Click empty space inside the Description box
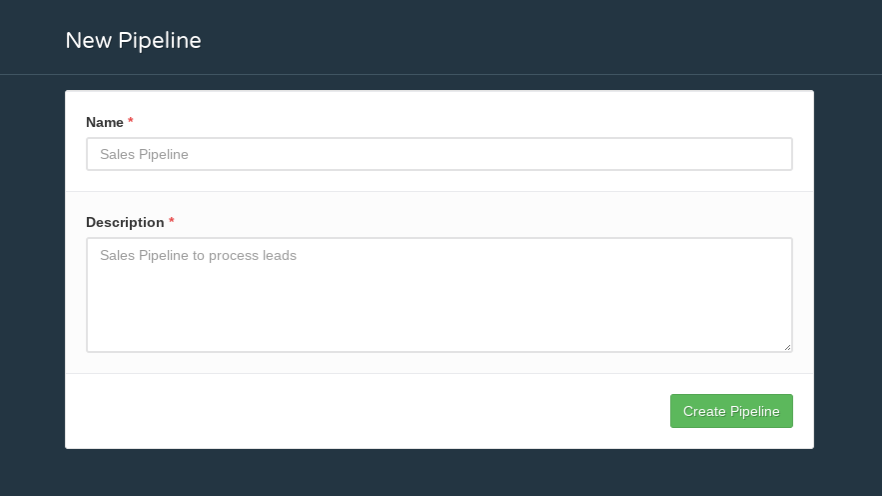 439,309
